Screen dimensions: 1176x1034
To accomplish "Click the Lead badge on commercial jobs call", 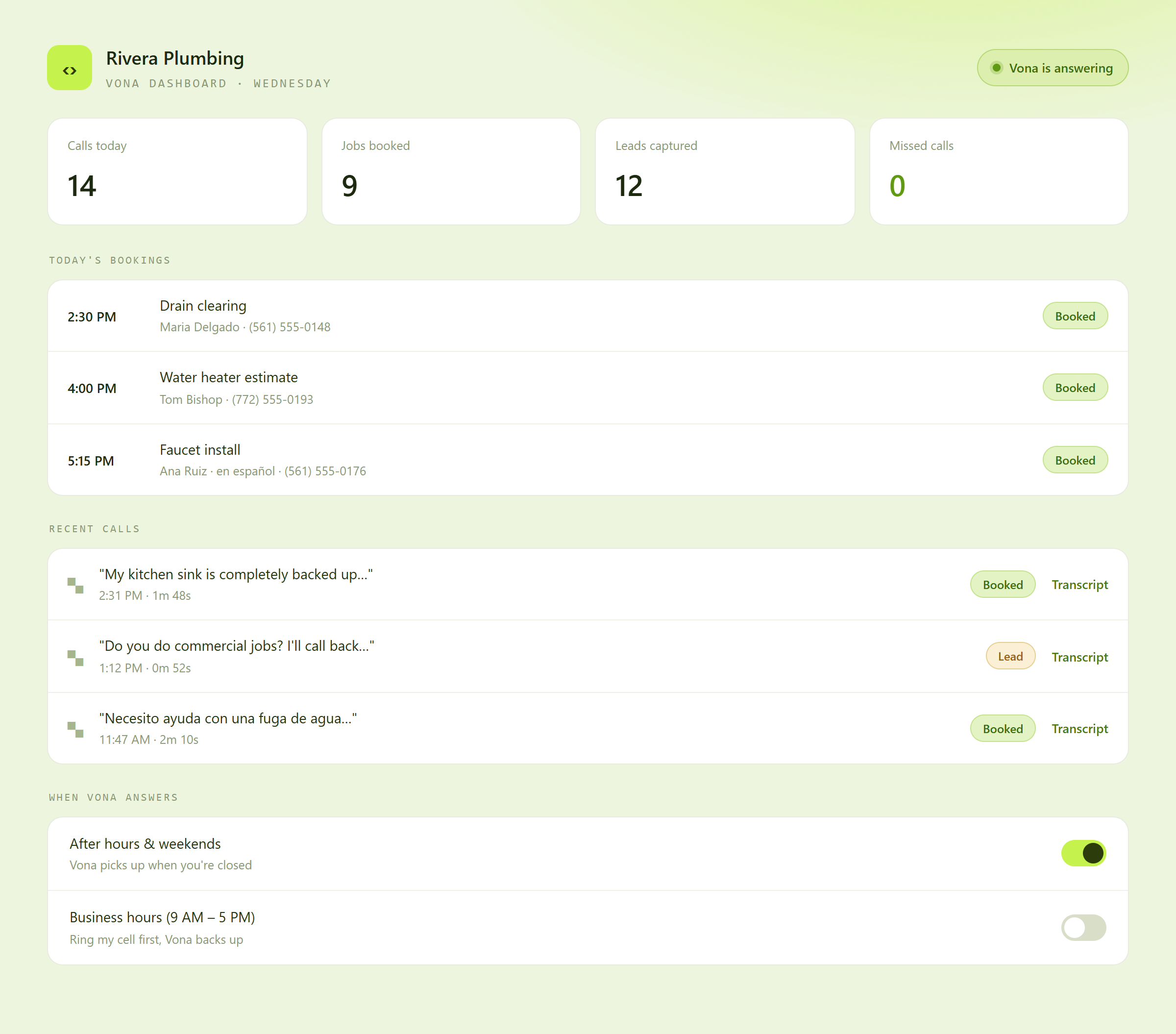I will coord(1010,657).
